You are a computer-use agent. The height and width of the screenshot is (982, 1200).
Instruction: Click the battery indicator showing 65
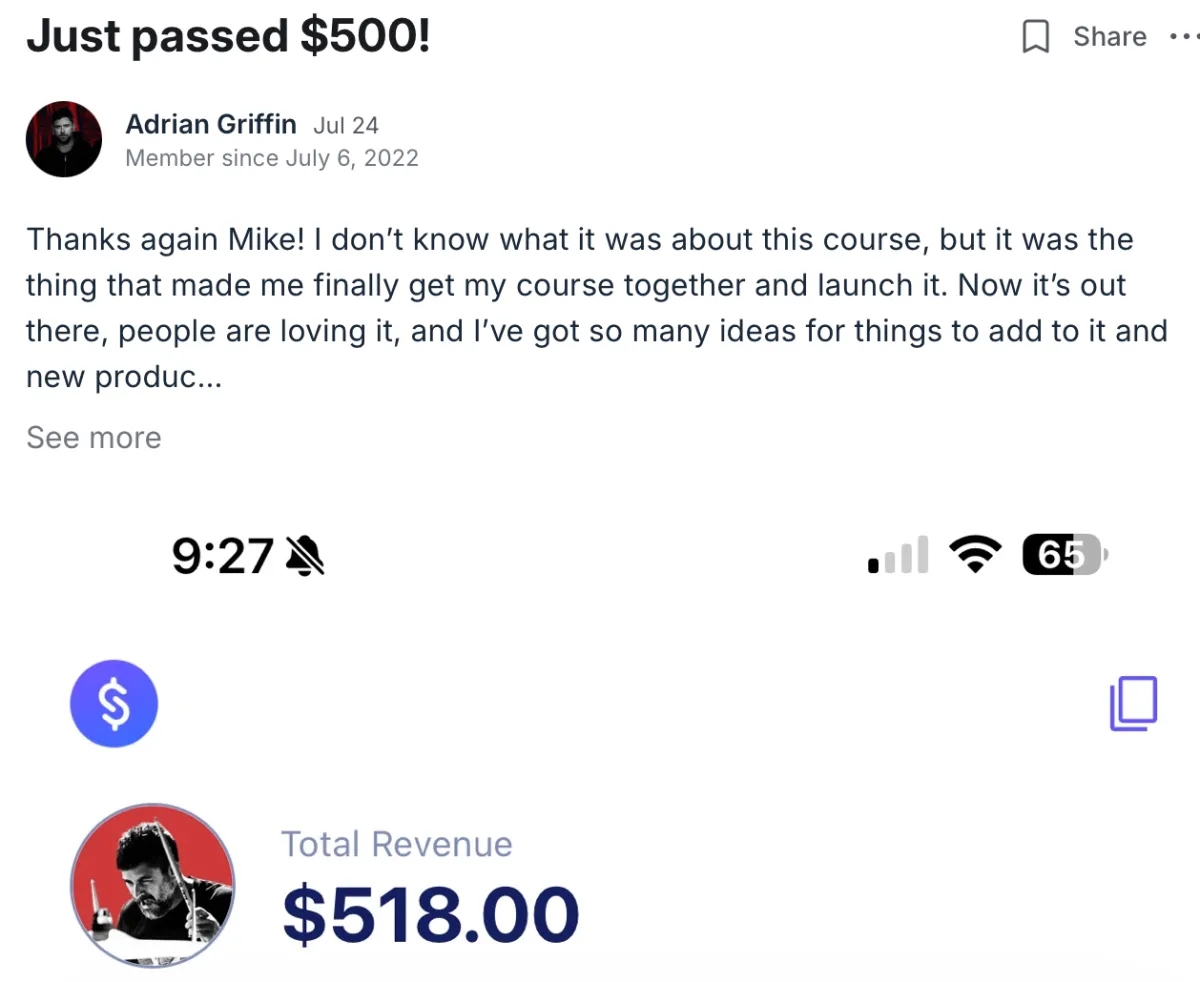(x=1064, y=555)
